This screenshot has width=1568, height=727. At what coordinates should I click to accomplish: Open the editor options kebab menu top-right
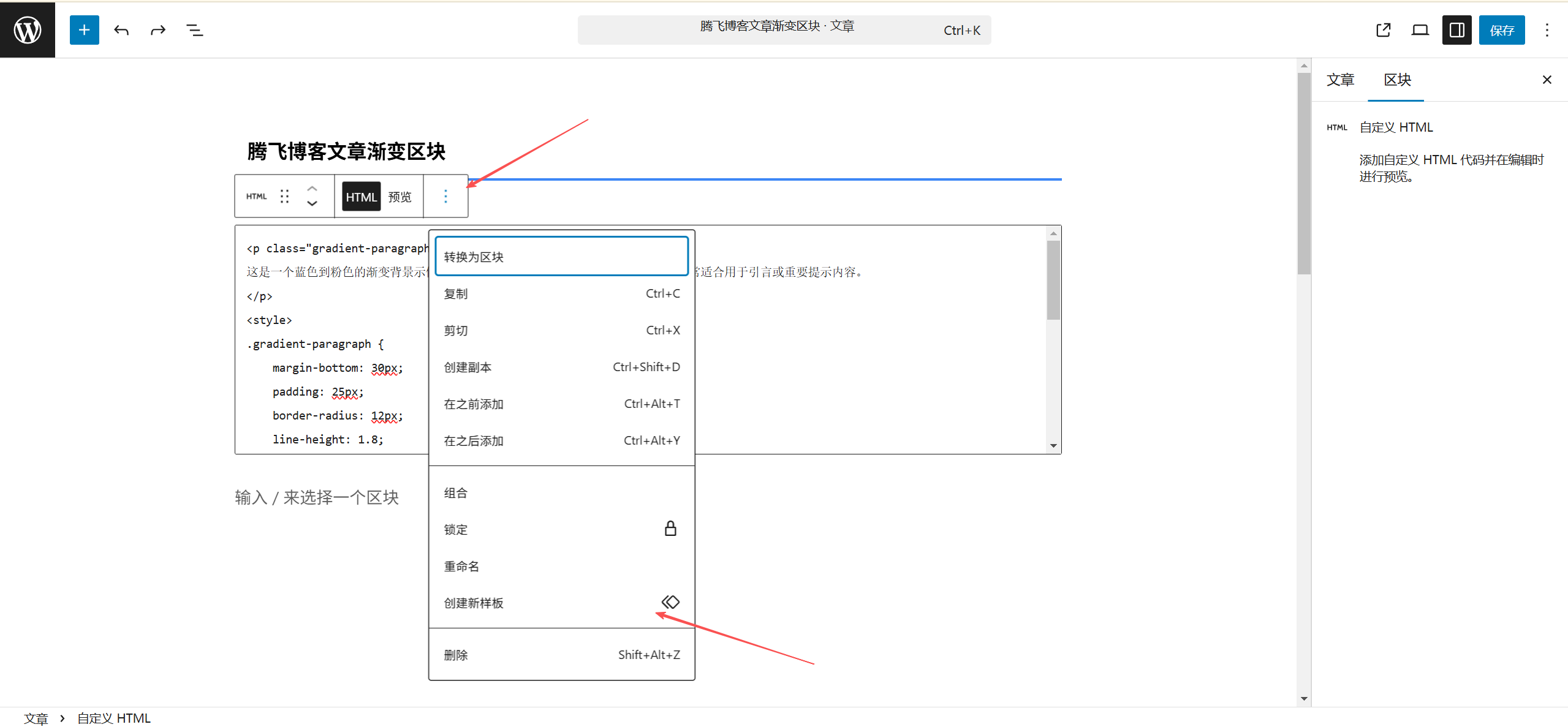pyautogui.click(x=1547, y=29)
